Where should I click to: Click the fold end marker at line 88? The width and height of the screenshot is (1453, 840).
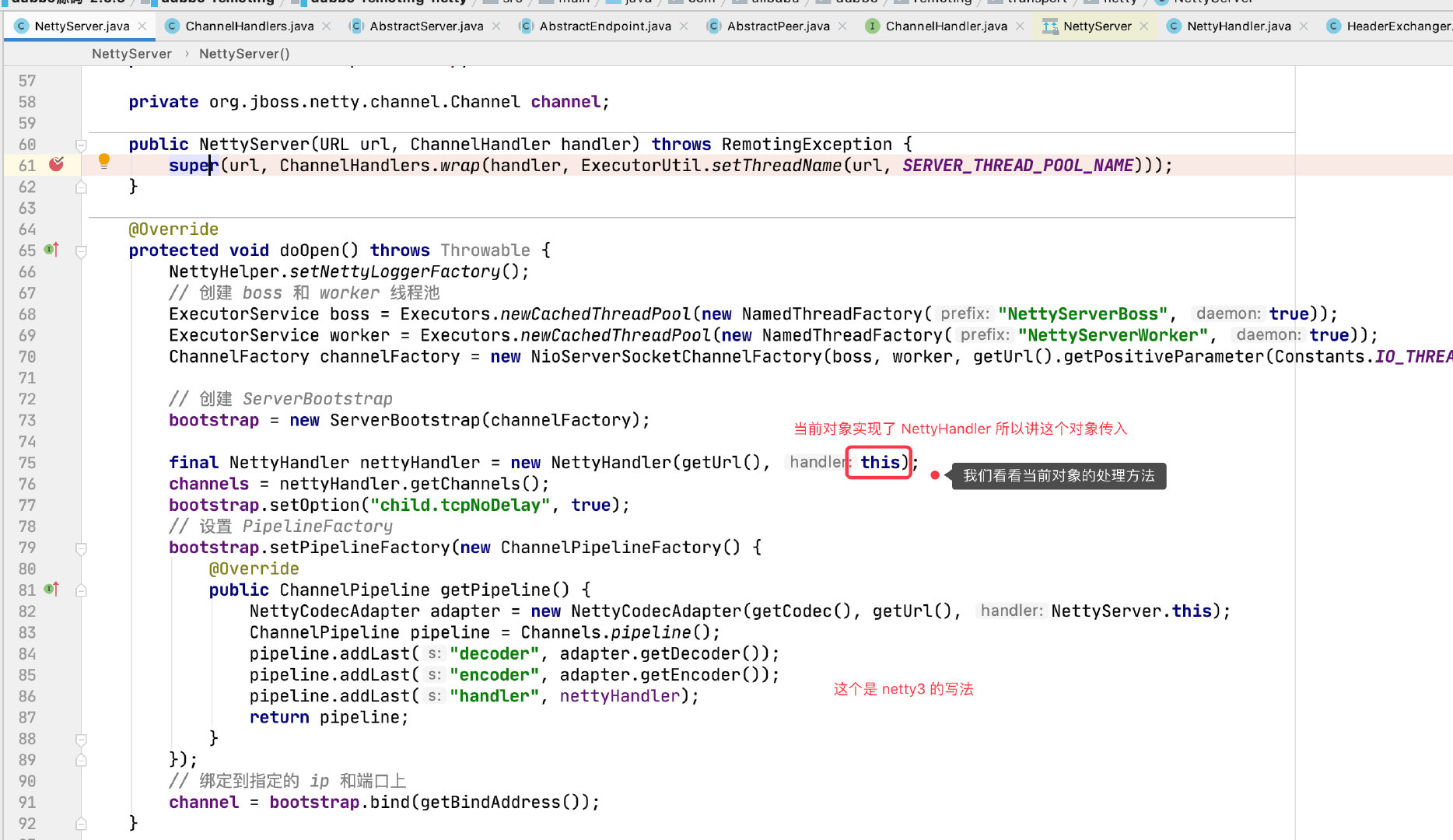pos(81,739)
